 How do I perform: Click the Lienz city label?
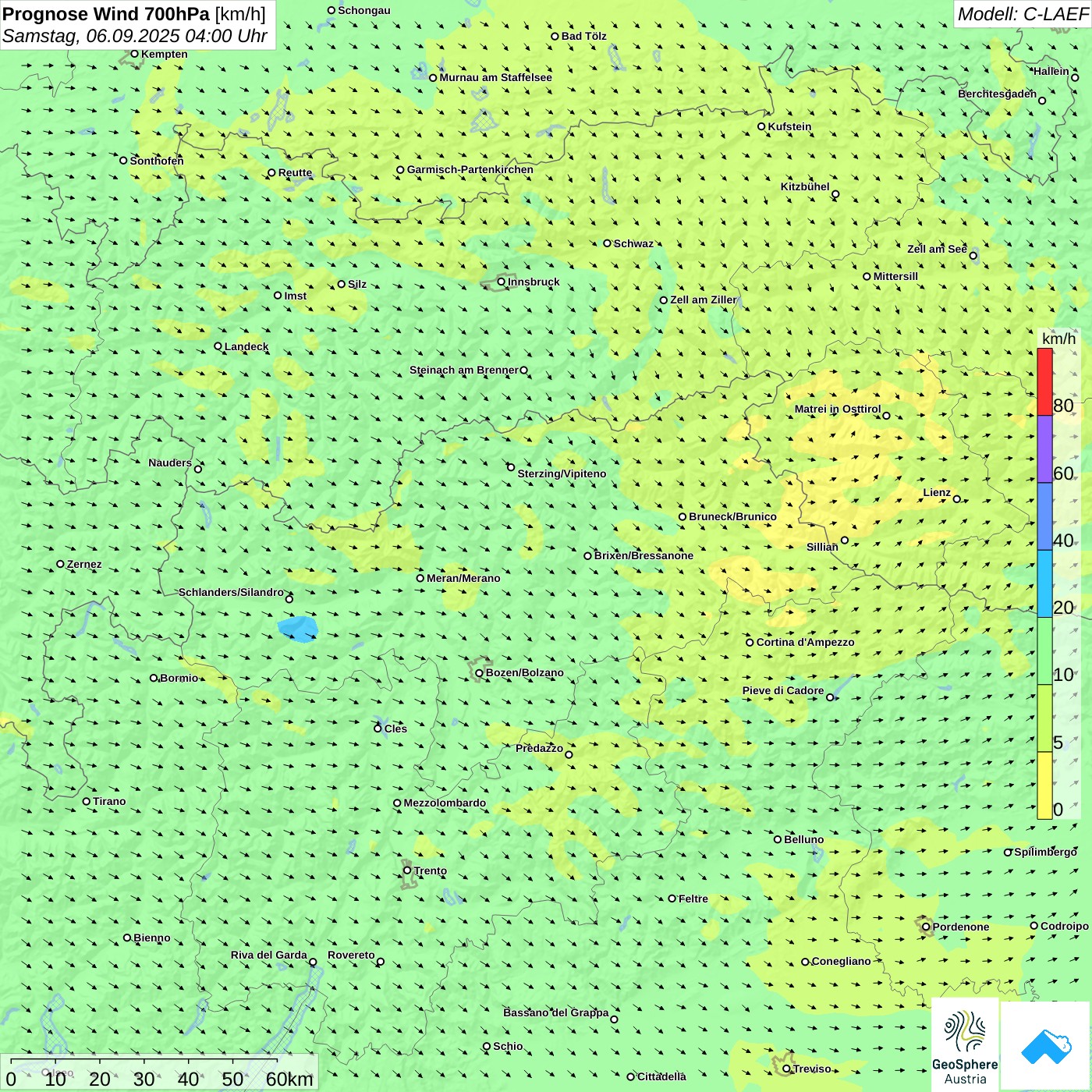click(x=937, y=492)
